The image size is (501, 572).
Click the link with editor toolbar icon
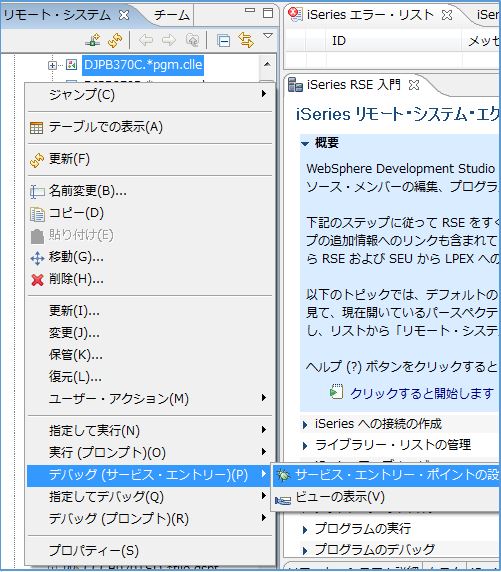tap(246, 40)
